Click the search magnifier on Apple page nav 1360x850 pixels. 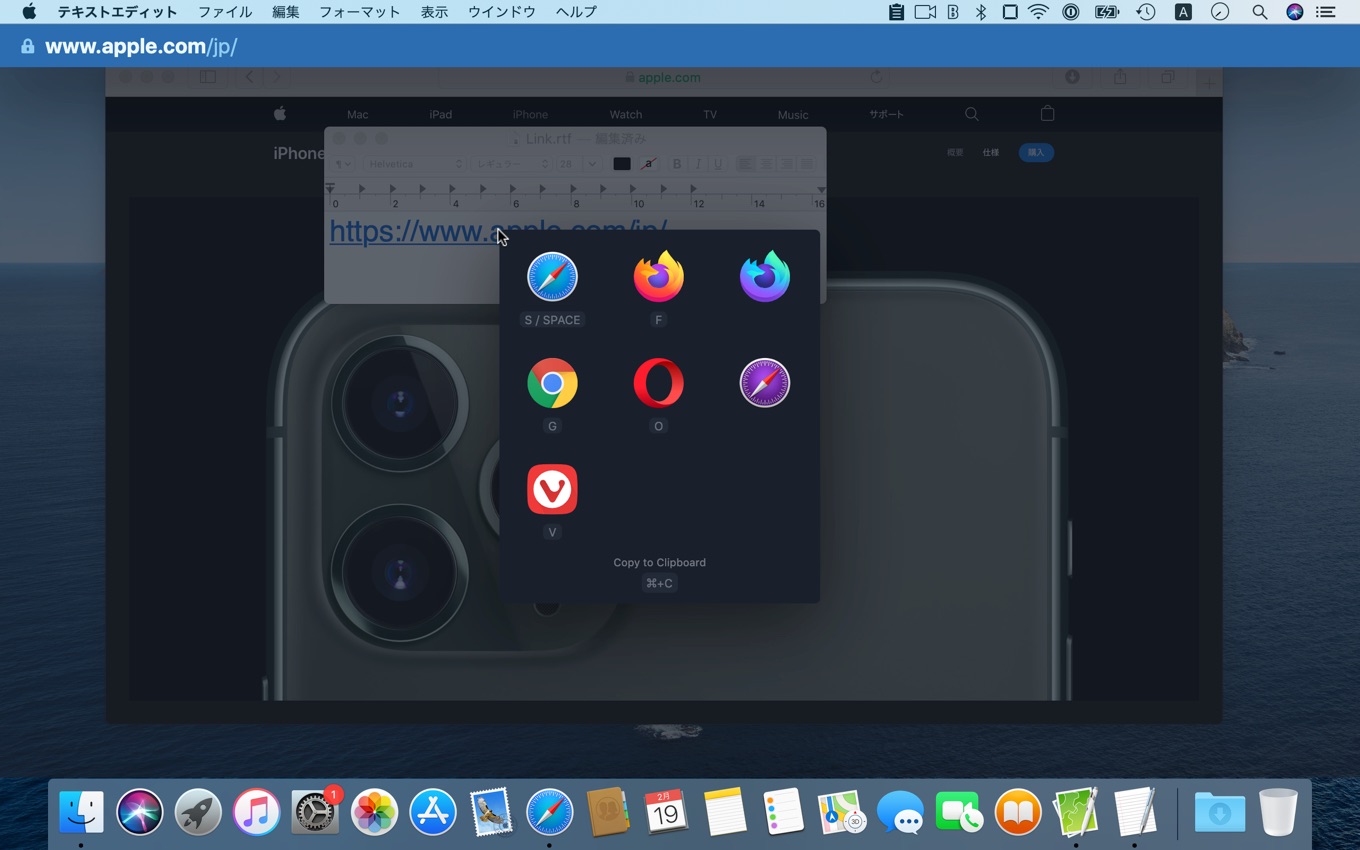click(x=972, y=114)
